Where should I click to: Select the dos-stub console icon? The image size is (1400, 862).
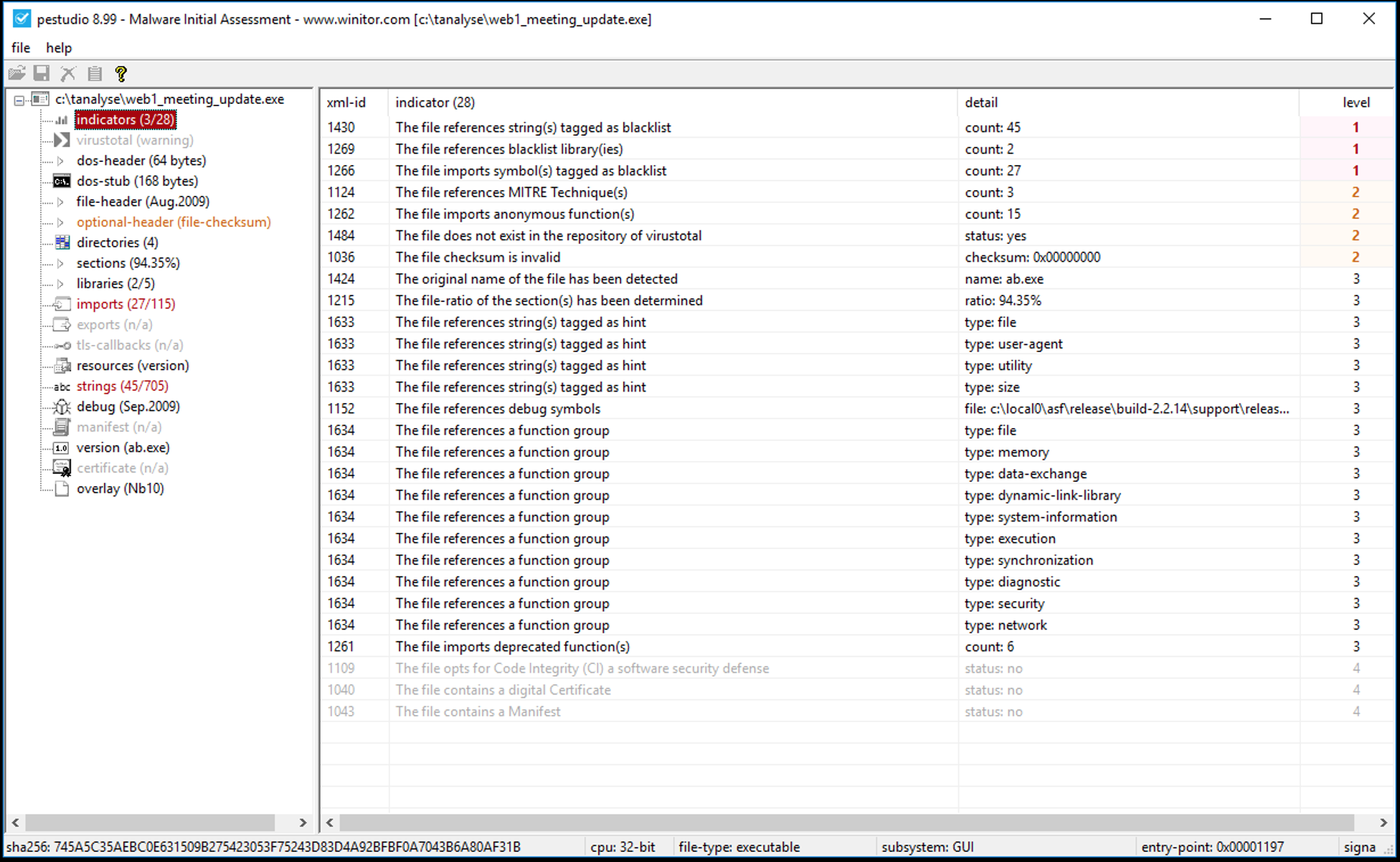61,181
